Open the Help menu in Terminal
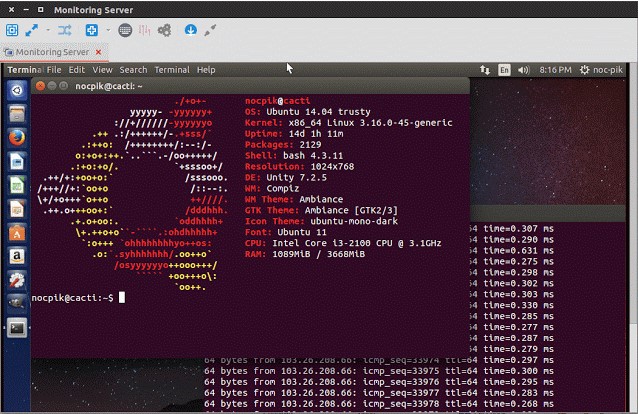 [206, 70]
